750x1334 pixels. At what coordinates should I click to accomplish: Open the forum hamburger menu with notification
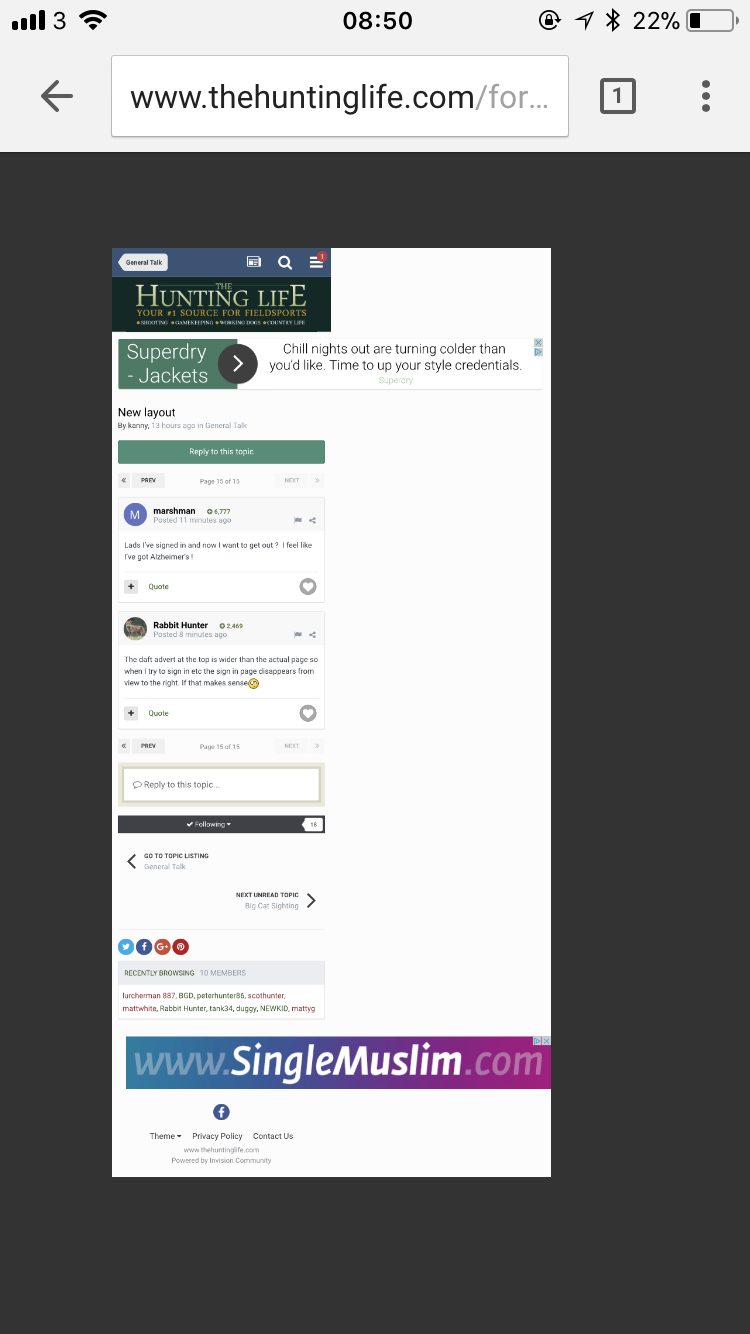coord(316,262)
